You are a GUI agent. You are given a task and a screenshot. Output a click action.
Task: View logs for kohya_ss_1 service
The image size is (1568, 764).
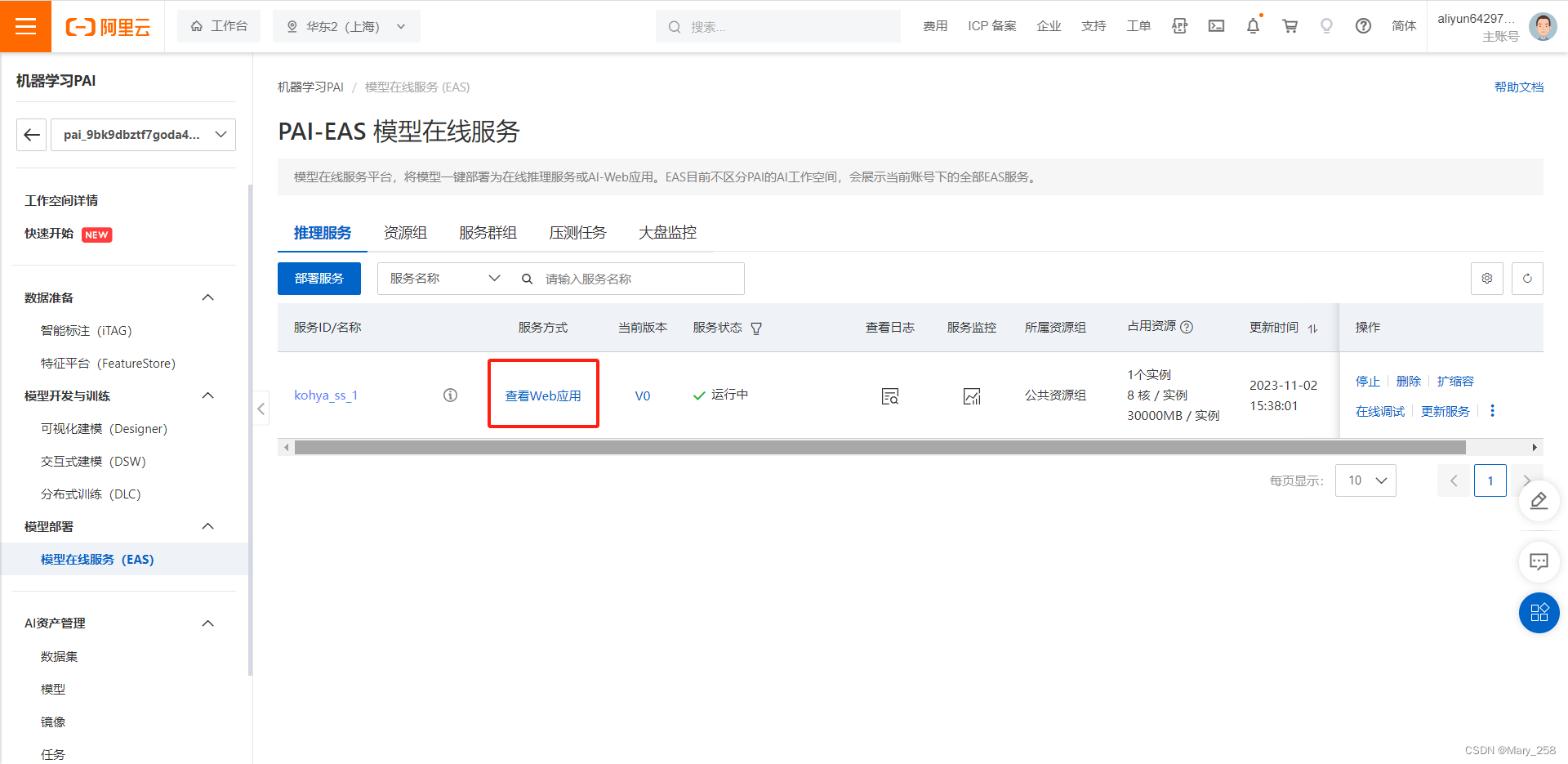(889, 395)
